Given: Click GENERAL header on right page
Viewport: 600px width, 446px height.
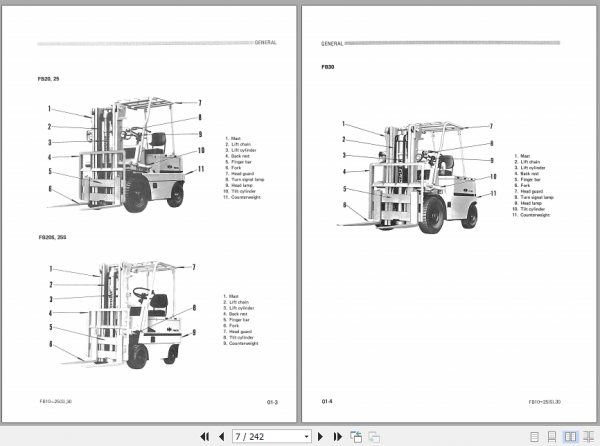Looking at the screenshot, I should 332,44.
